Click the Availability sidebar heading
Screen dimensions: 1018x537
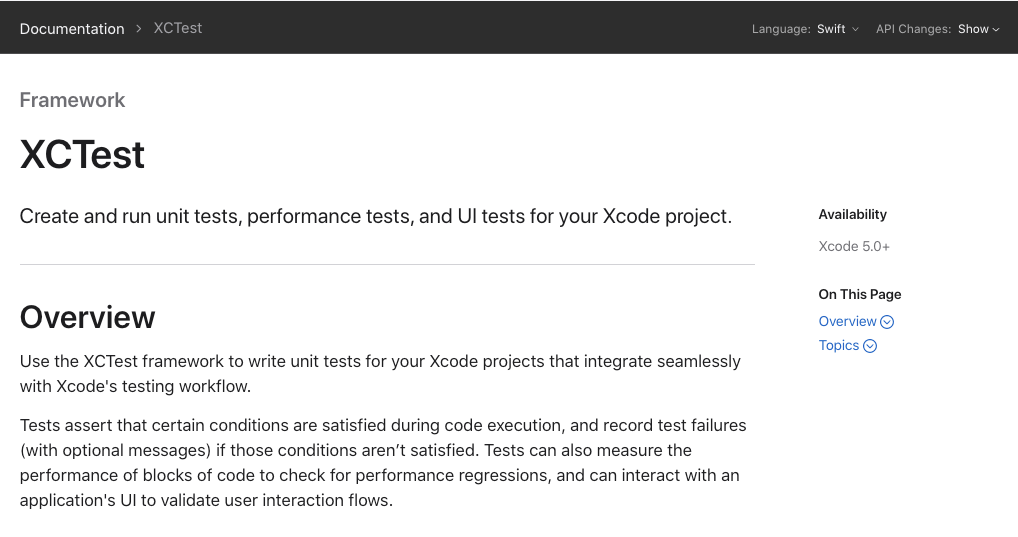852,214
